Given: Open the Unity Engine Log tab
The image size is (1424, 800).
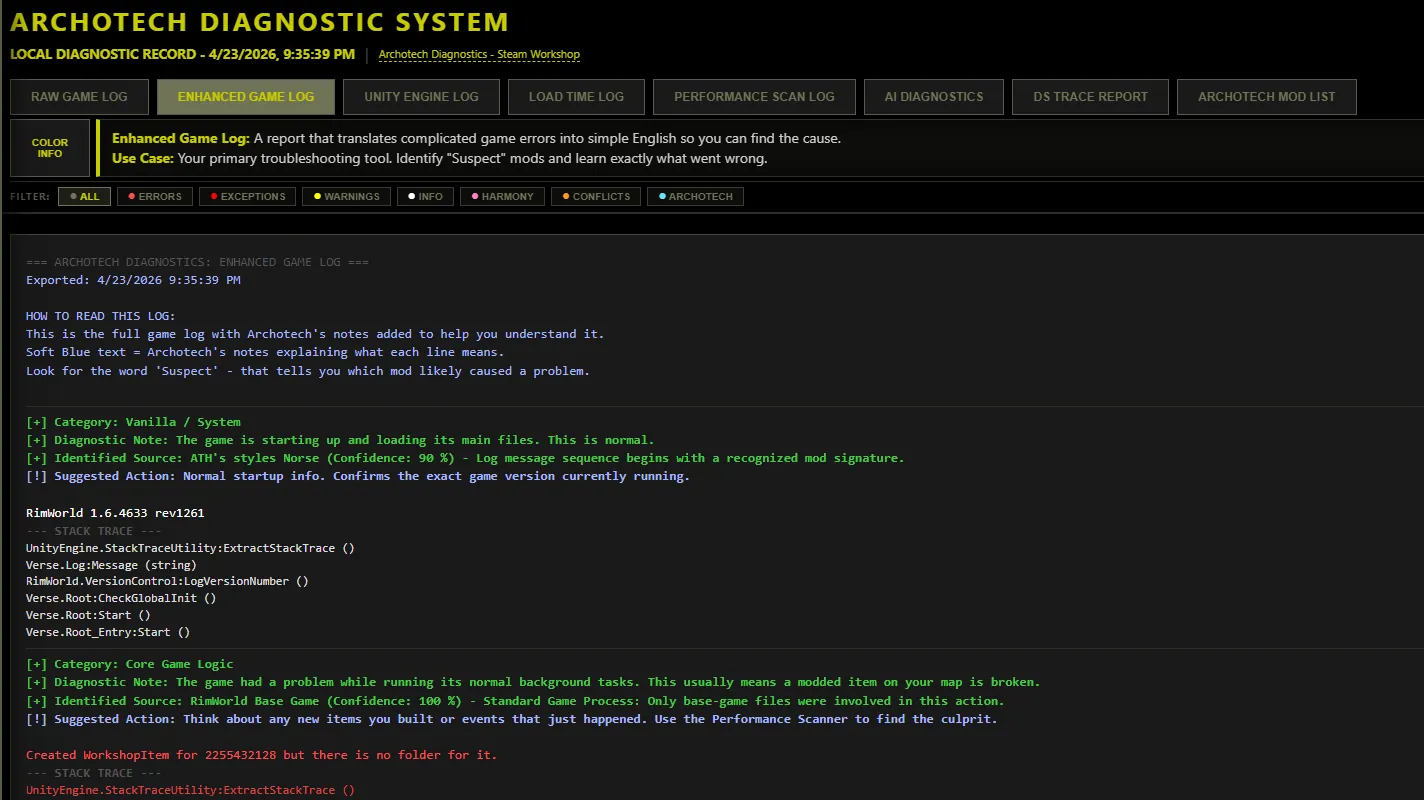Looking at the screenshot, I should 421,97.
